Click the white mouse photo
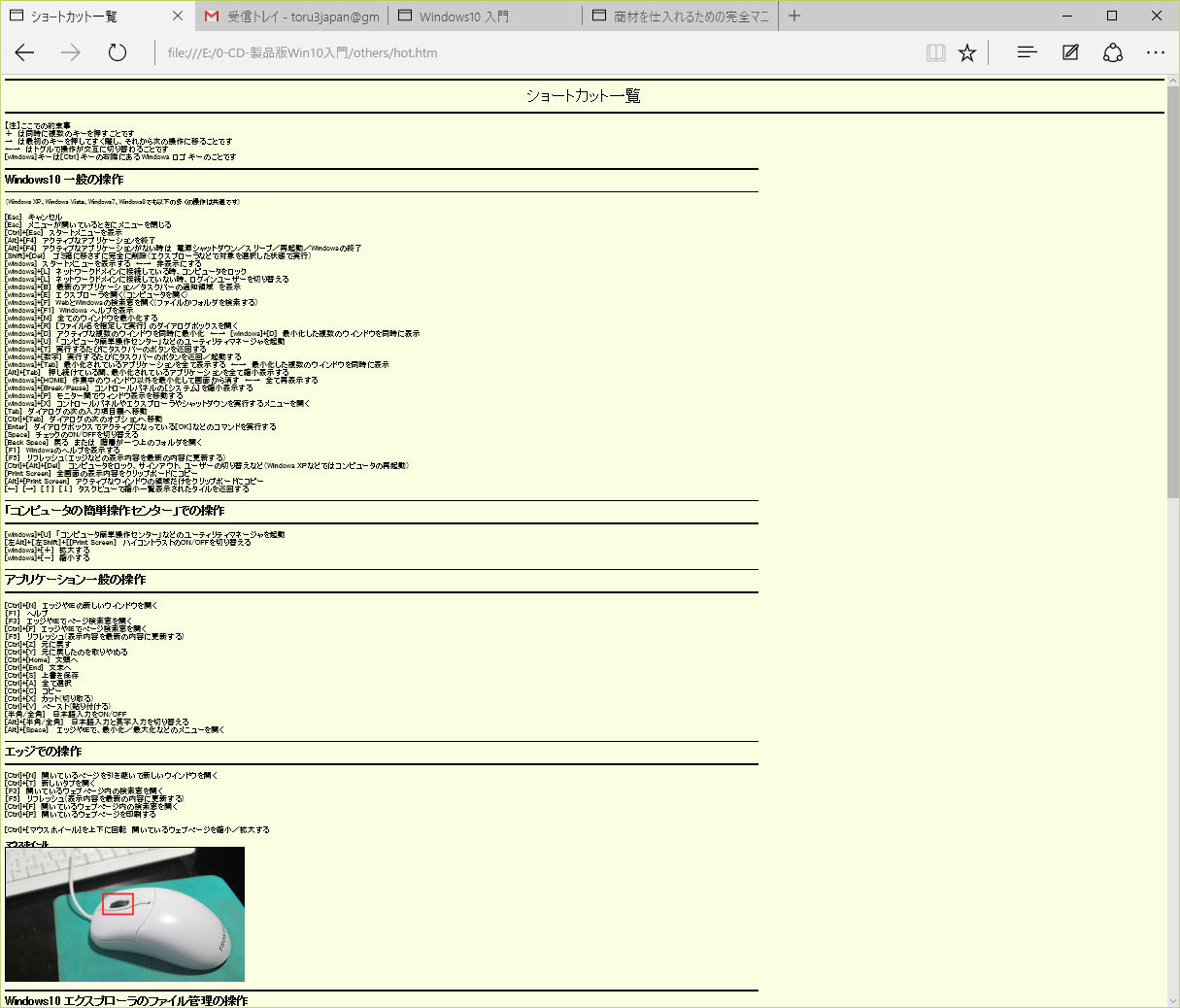The image size is (1180, 1008). click(x=125, y=914)
